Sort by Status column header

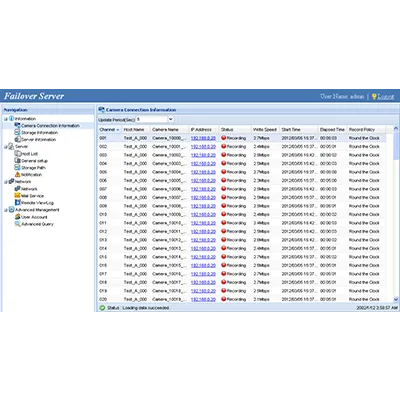pyautogui.click(x=235, y=129)
